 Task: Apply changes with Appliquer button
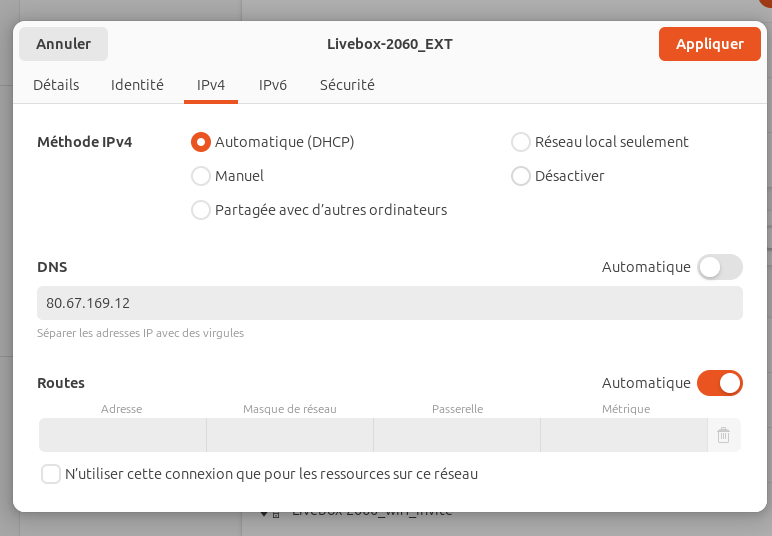coord(709,44)
